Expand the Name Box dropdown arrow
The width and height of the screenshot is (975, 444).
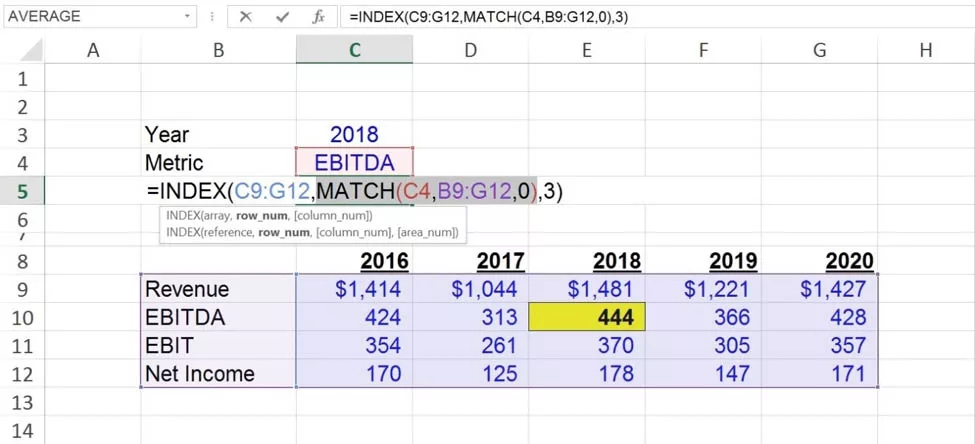pyautogui.click(x=188, y=17)
